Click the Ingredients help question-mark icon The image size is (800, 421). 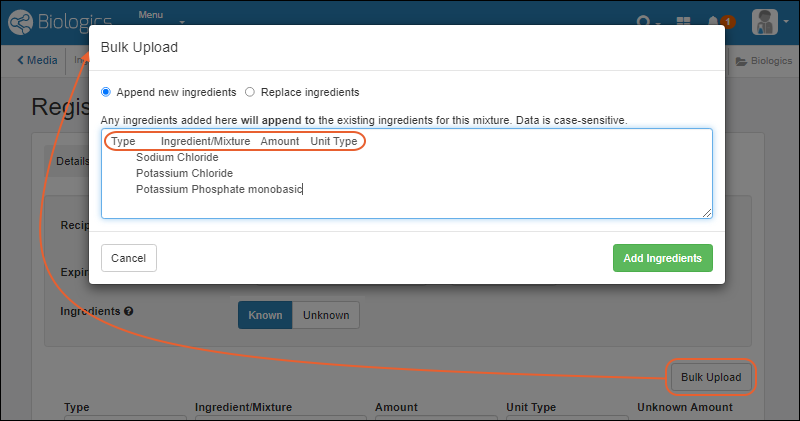coord(129,312)
